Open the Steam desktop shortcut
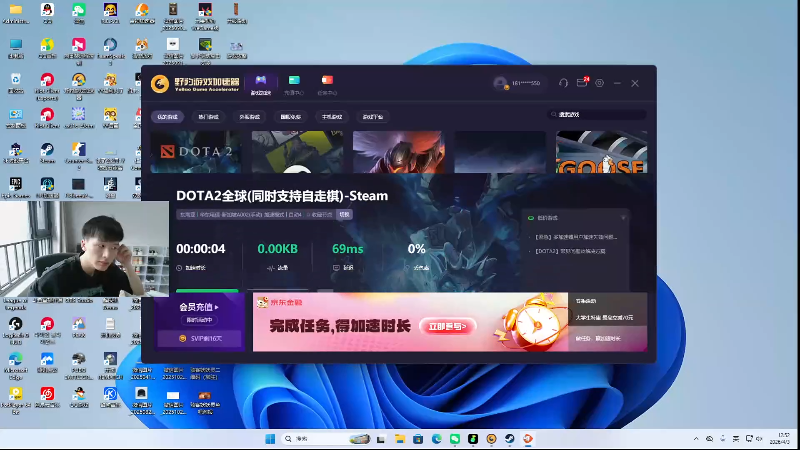The image size is (800, 450). tap(47, 153)
